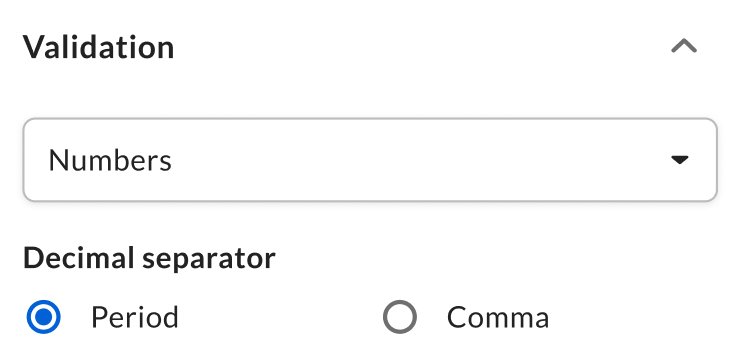Click the Numbers text in the combo box
Screen dimensions: 742x362
[x=110, y=160]
